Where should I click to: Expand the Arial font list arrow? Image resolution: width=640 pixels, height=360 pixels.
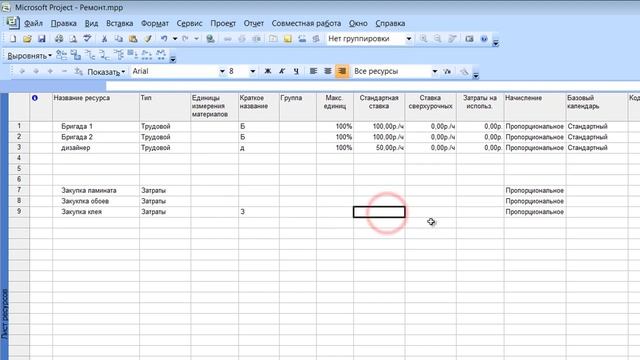pyautogui.click(x=222, y=71)
